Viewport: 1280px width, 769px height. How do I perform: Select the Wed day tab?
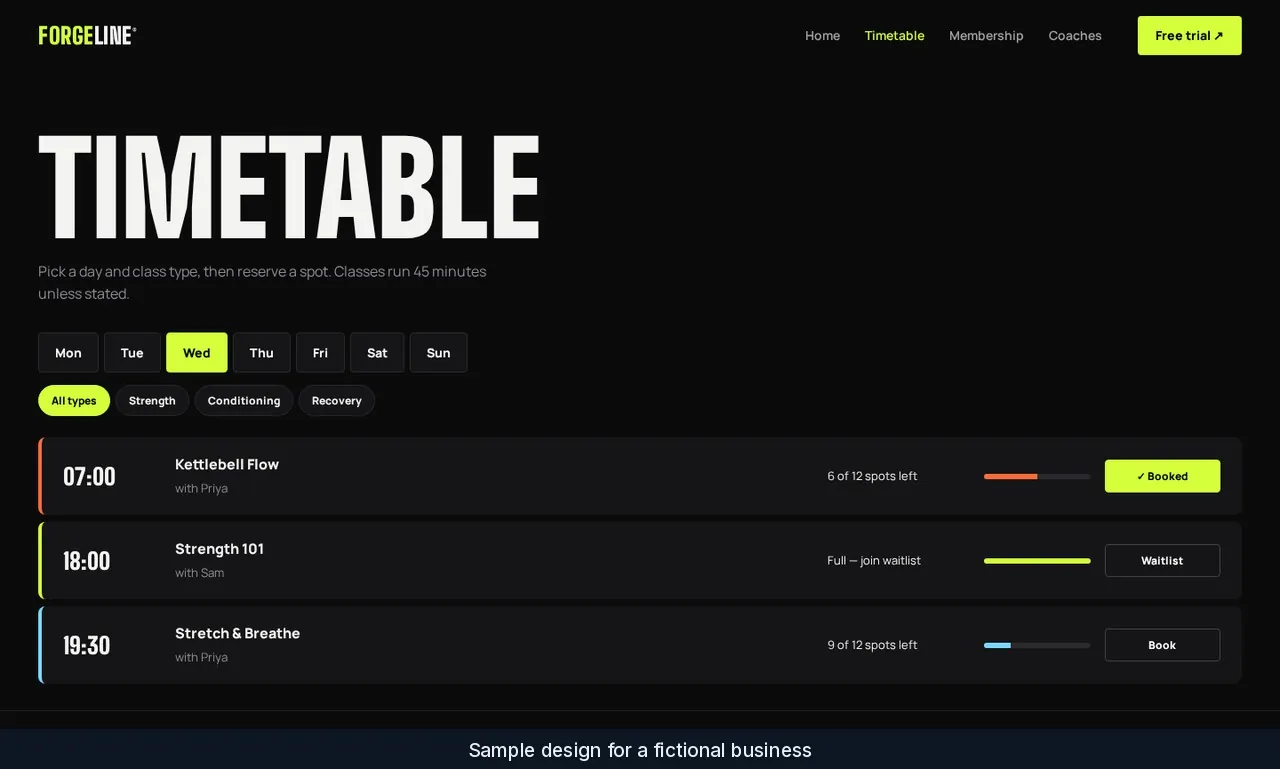pyautogui.click(x=197, y=352)
